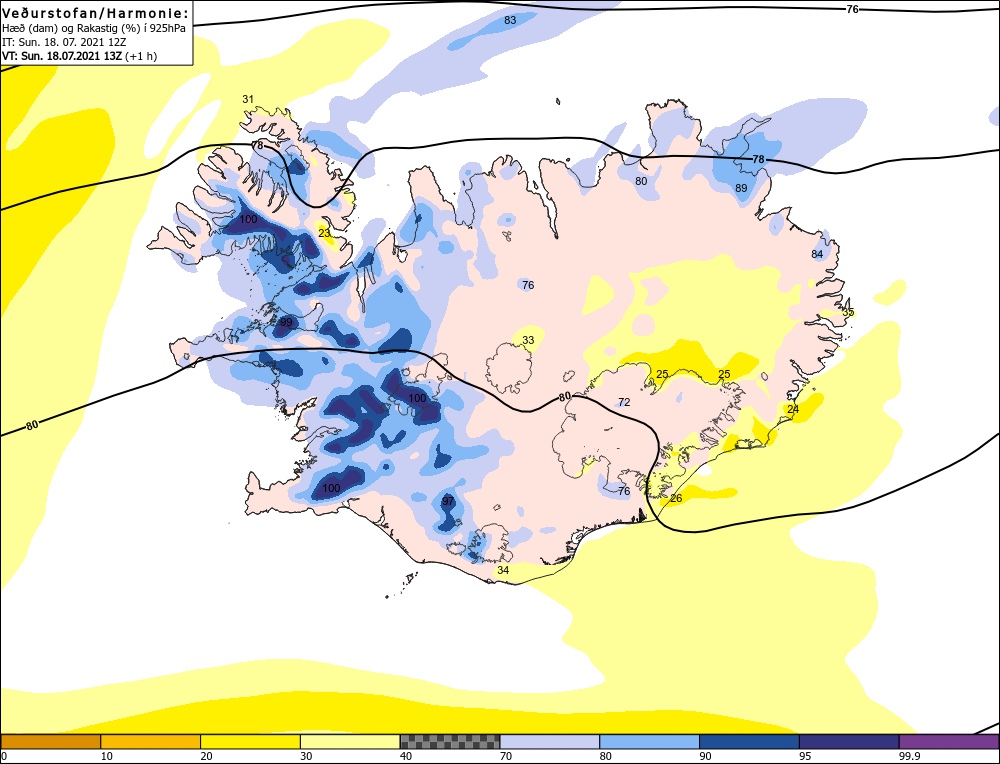Select the 80 contour label in central Iceland
Image resolution: width=1000 pixels, height=764 pixels.
[564, 397]
